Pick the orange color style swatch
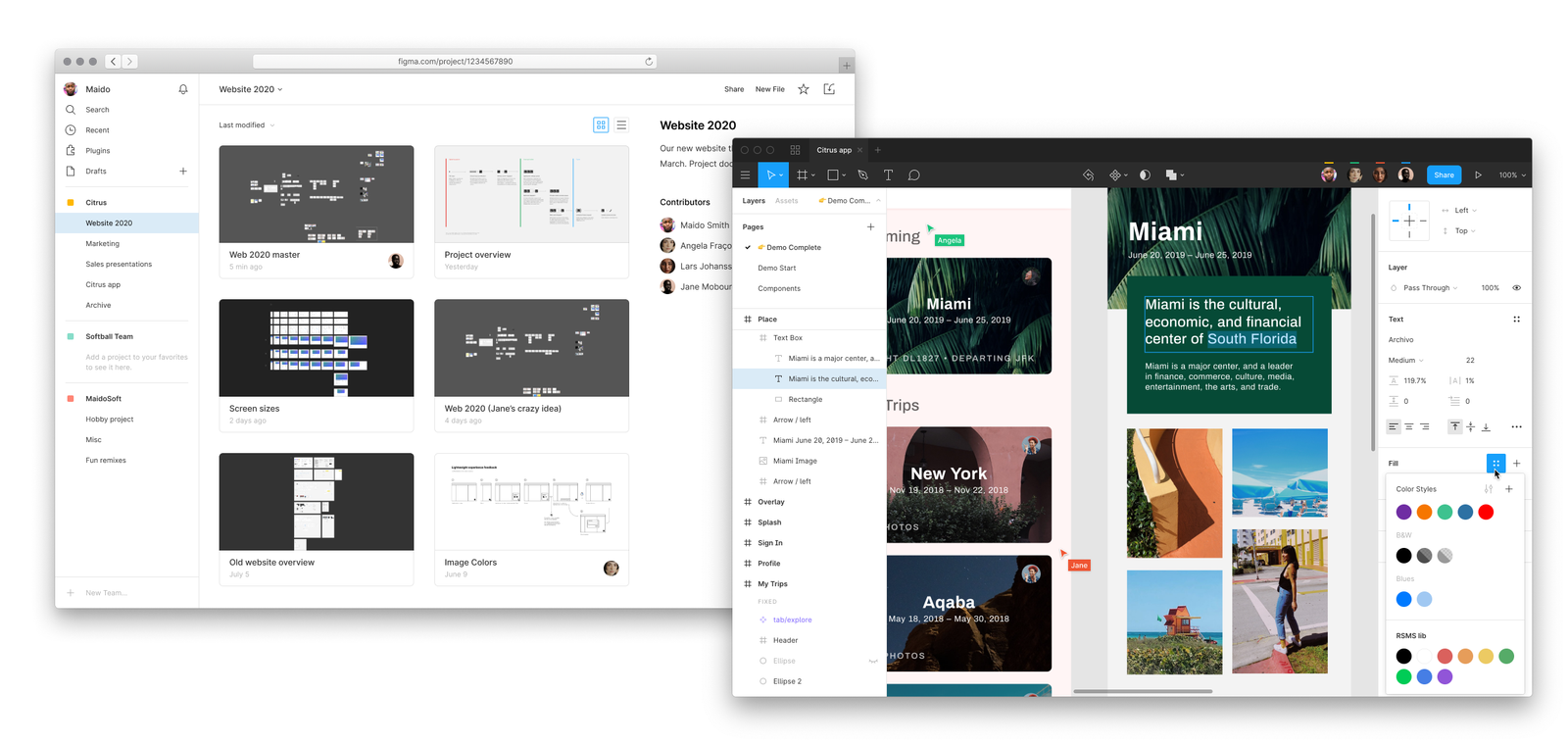This screenshot has height=744, width=1568. coord(1424,512)
